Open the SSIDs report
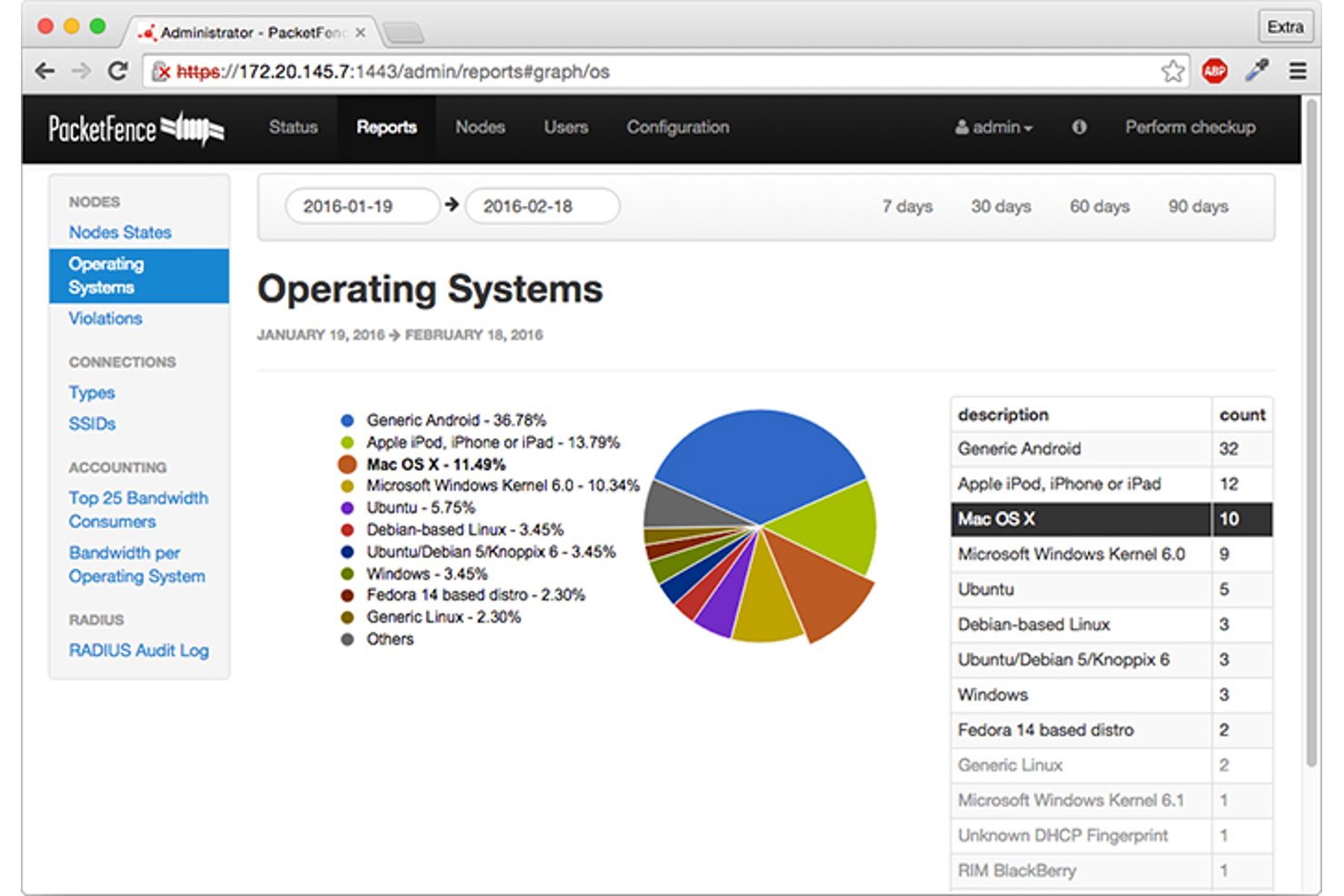The image size is (1344, 896). [93, 424]
